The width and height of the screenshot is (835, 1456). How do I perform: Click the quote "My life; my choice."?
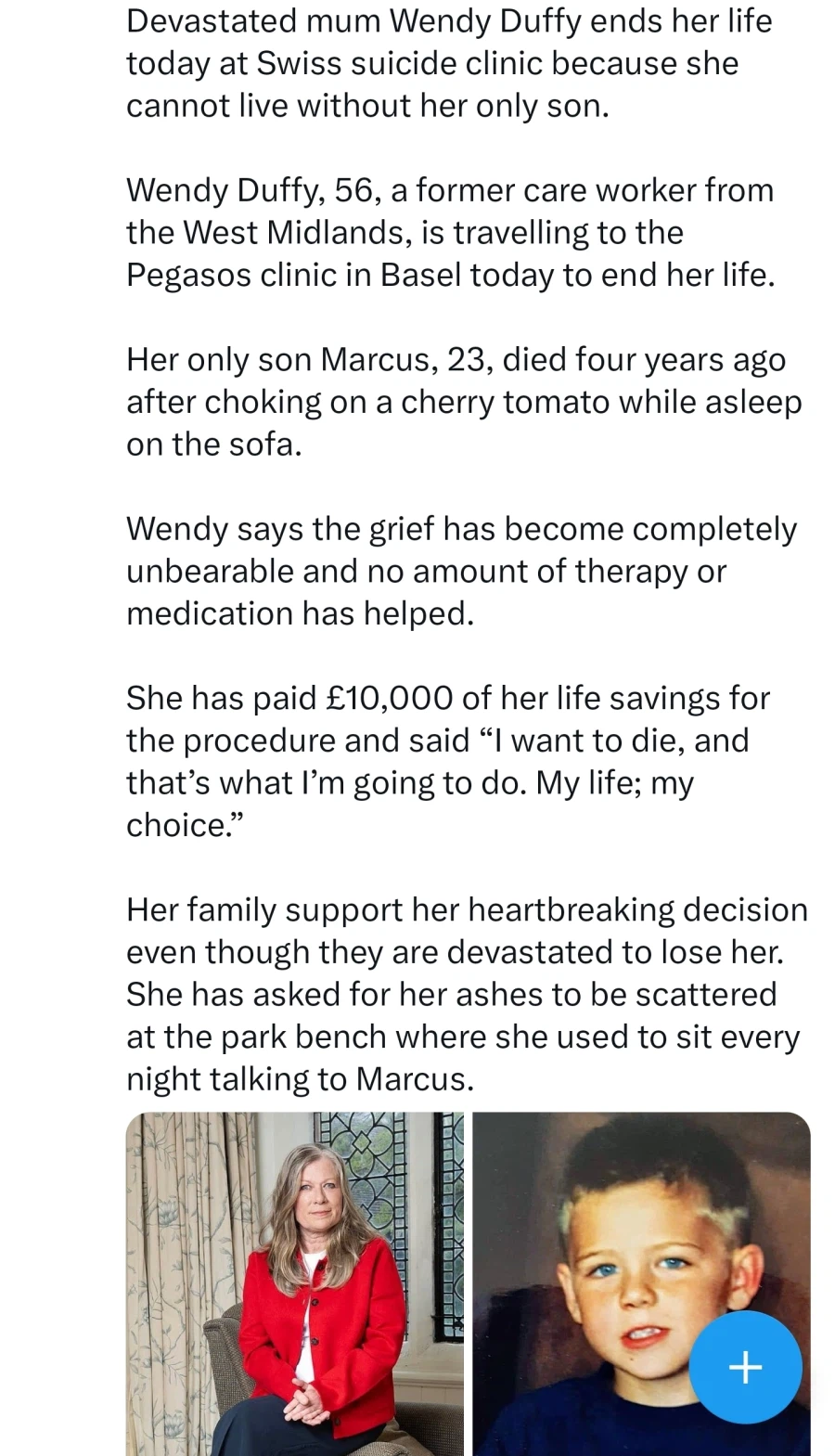[x=410, y=804]
